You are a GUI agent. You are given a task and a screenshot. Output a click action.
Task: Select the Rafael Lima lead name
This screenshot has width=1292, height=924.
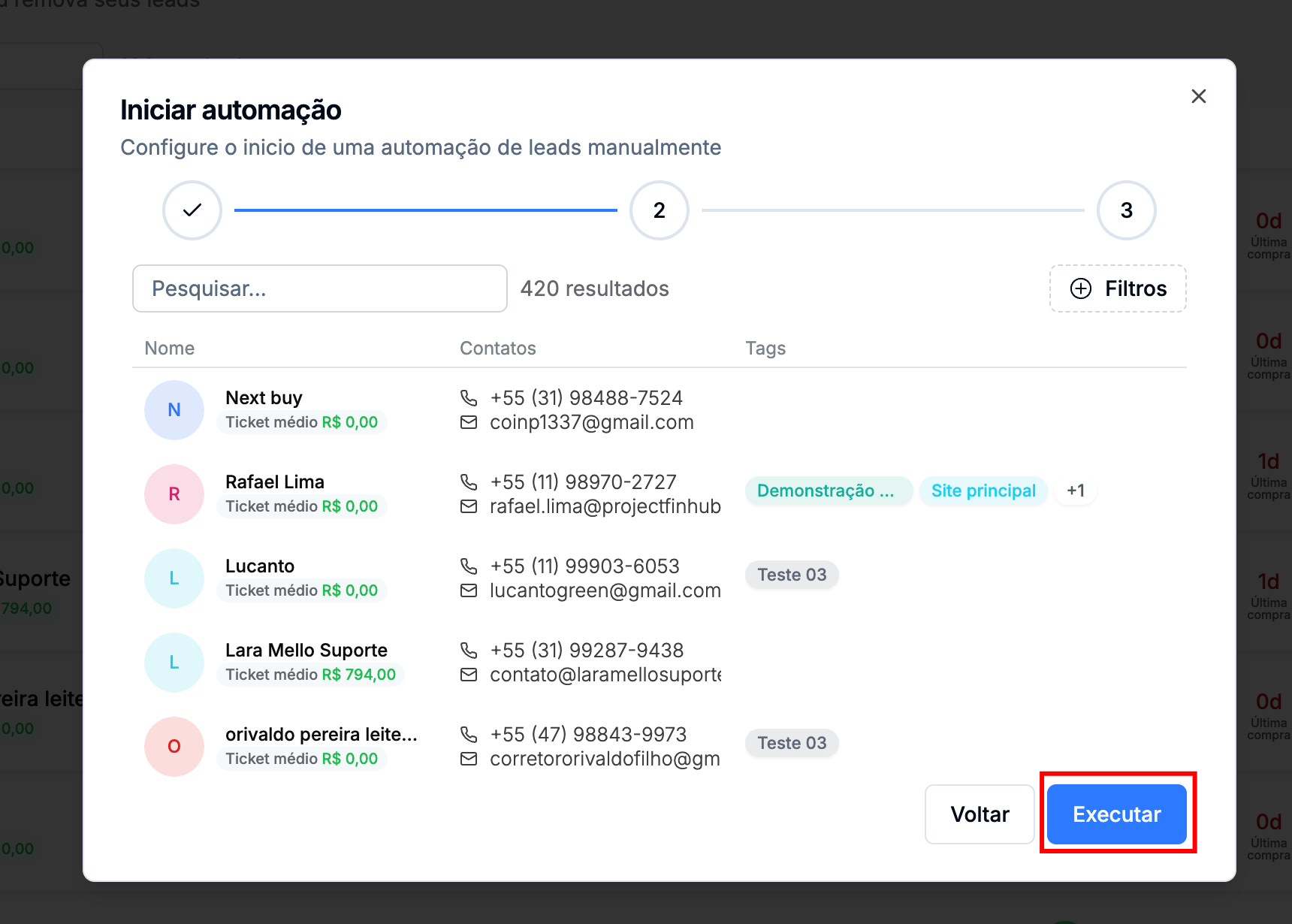[275, 482]
